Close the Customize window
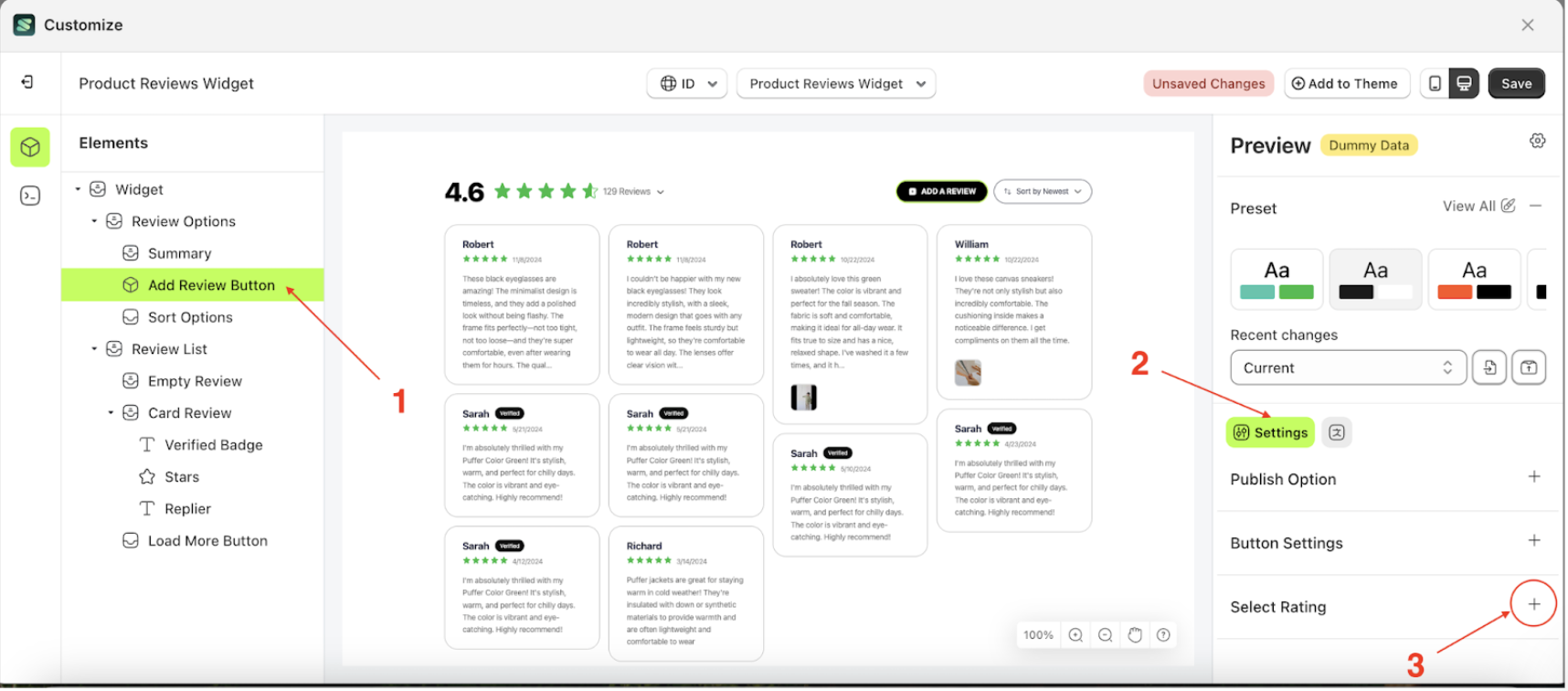The height and width of the screenshot is (691, 1568). [1528, 25]
